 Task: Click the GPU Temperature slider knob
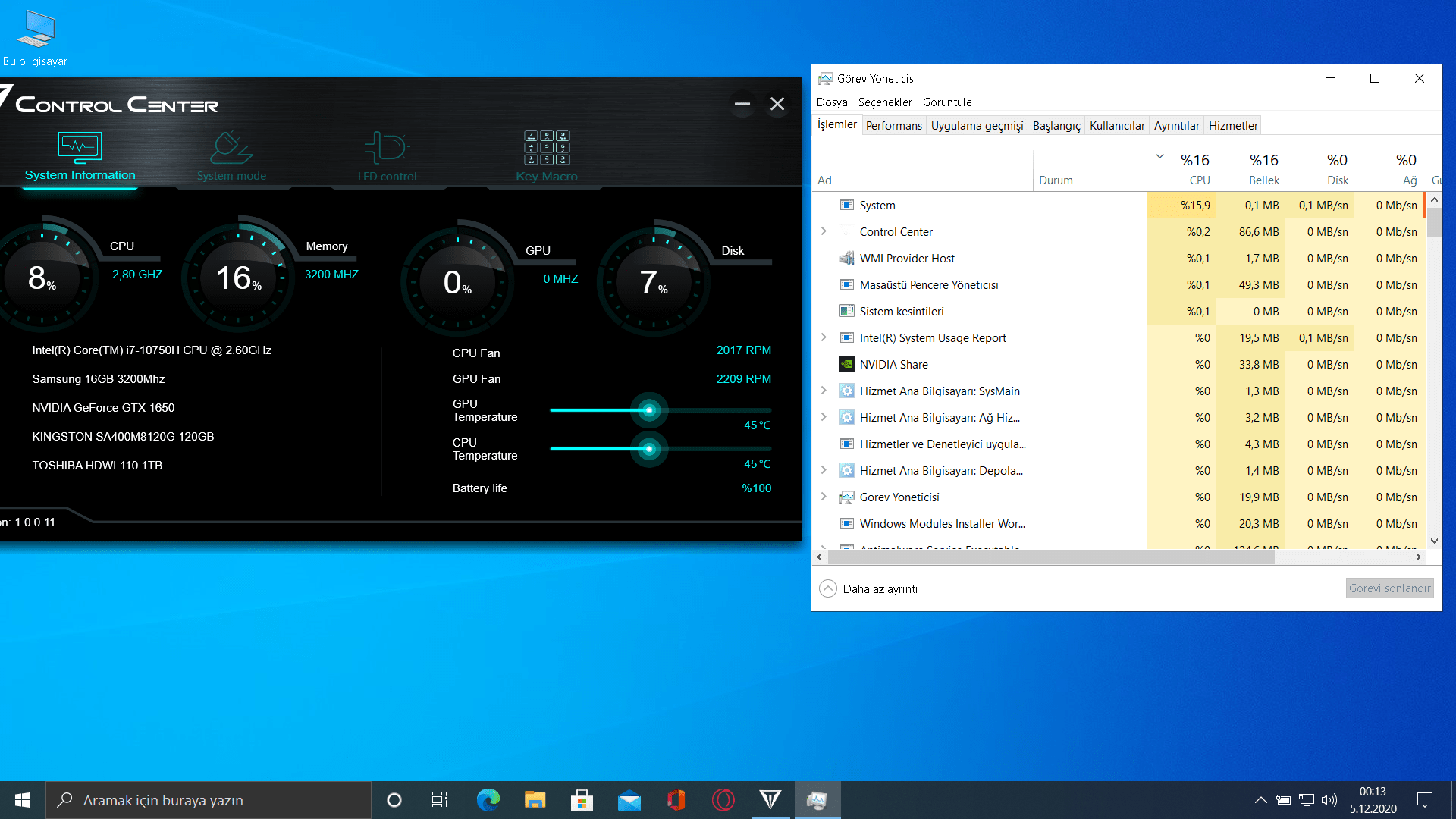(x=649, y=410)
